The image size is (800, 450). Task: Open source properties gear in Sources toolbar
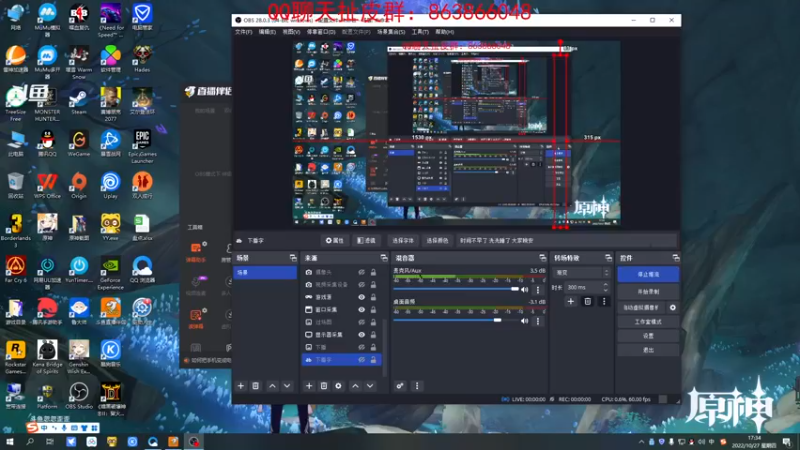[x=338, y=386]
